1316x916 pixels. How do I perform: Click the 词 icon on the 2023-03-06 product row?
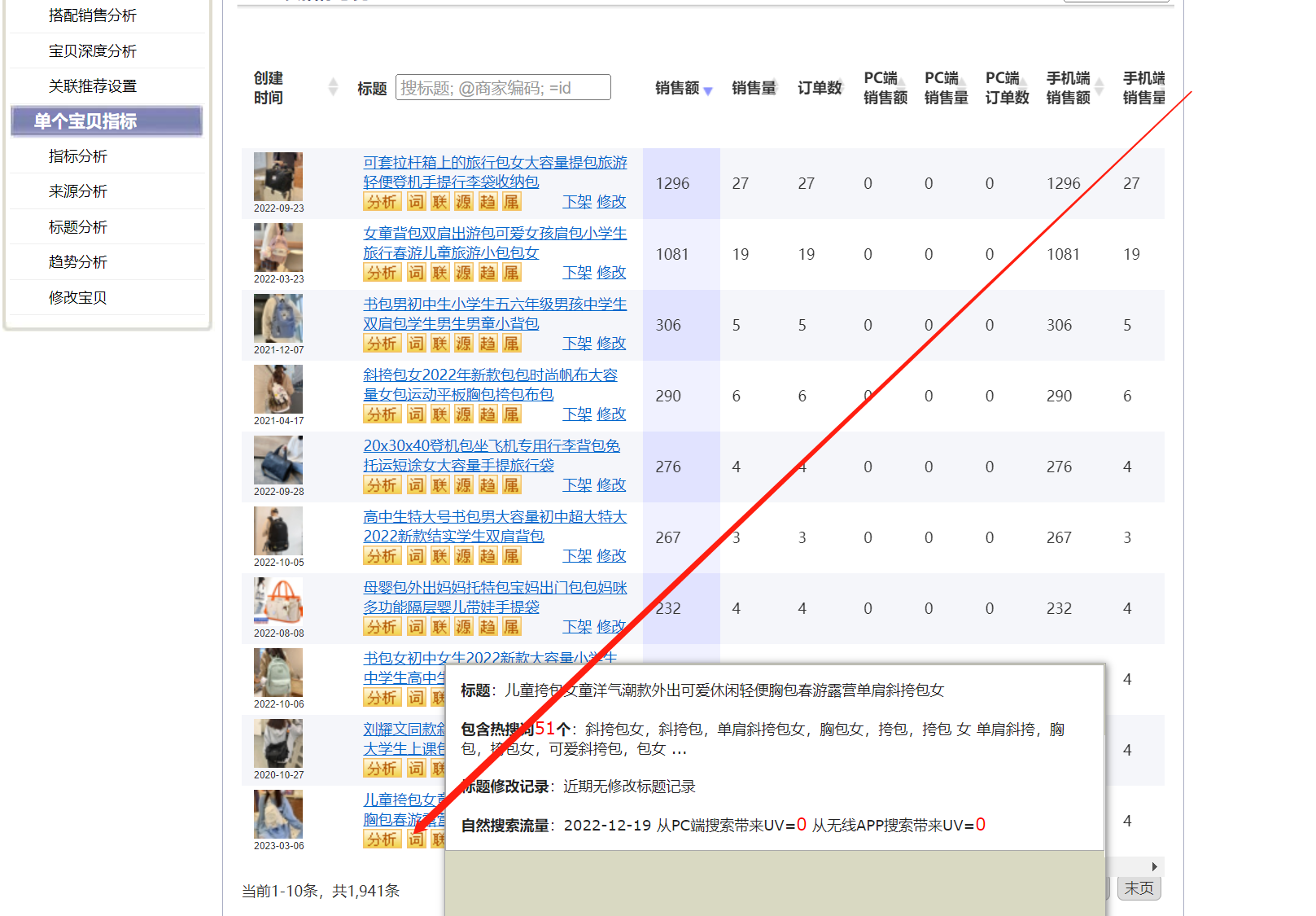[x=416, y=839]
